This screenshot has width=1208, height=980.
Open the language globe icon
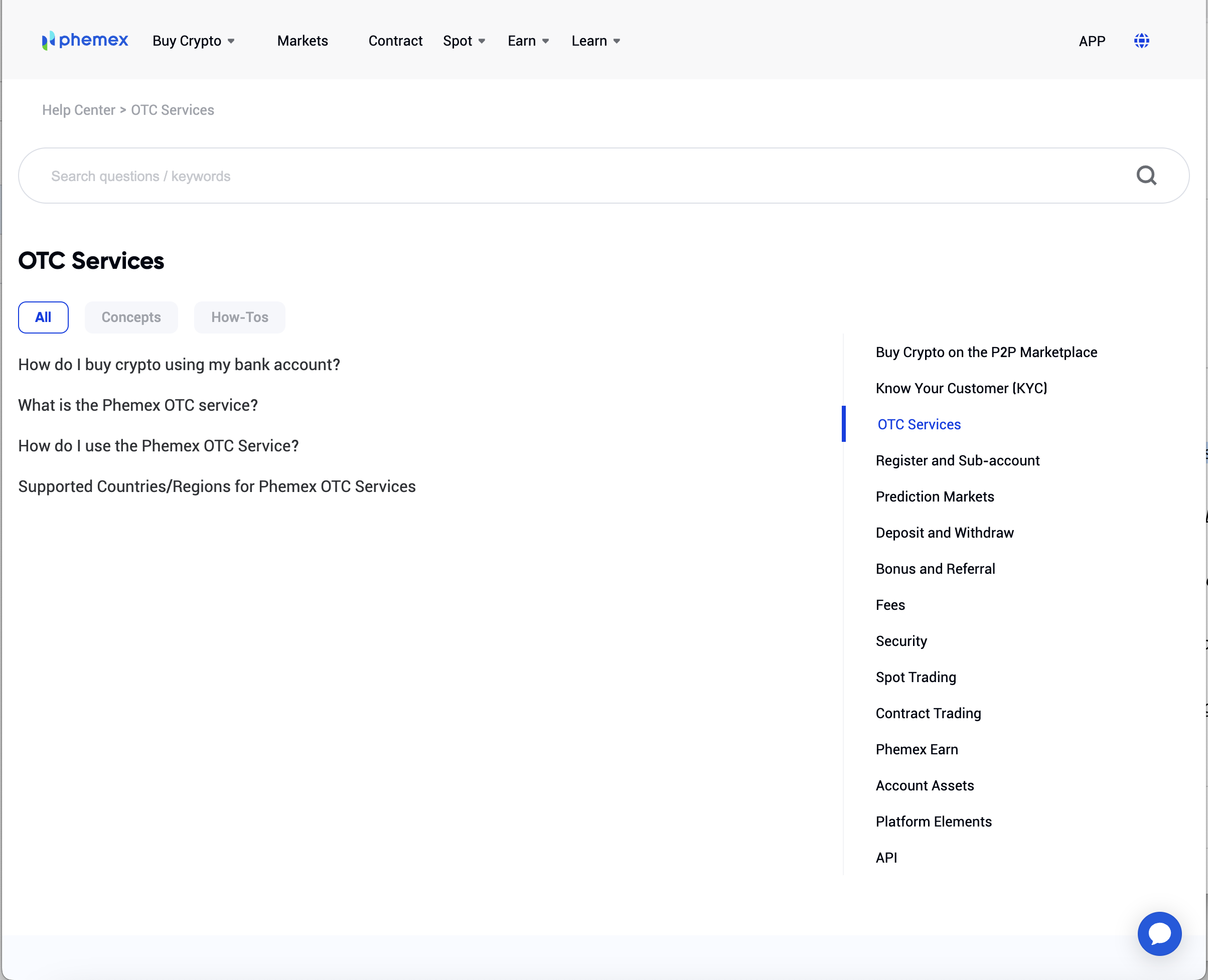1141,41
